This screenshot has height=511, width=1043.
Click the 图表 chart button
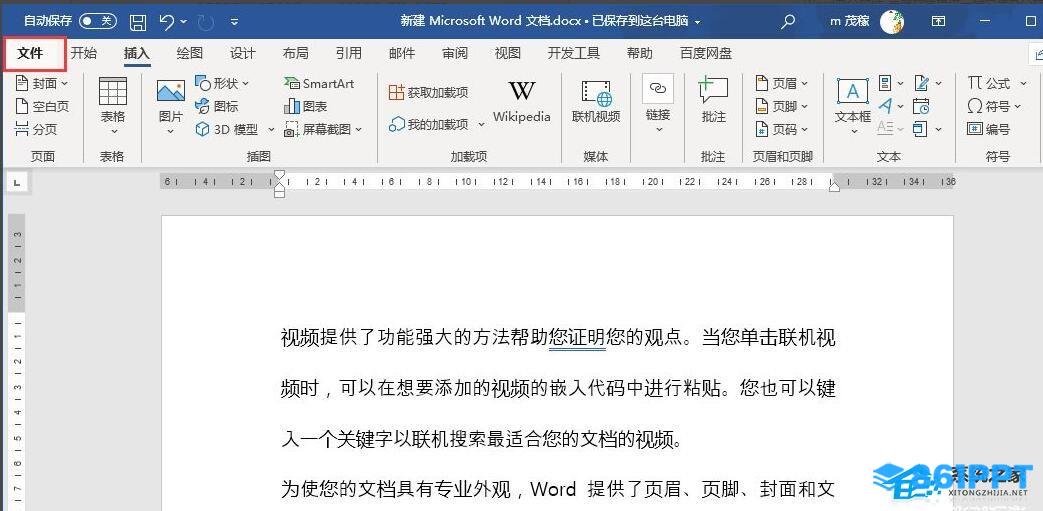305,106
